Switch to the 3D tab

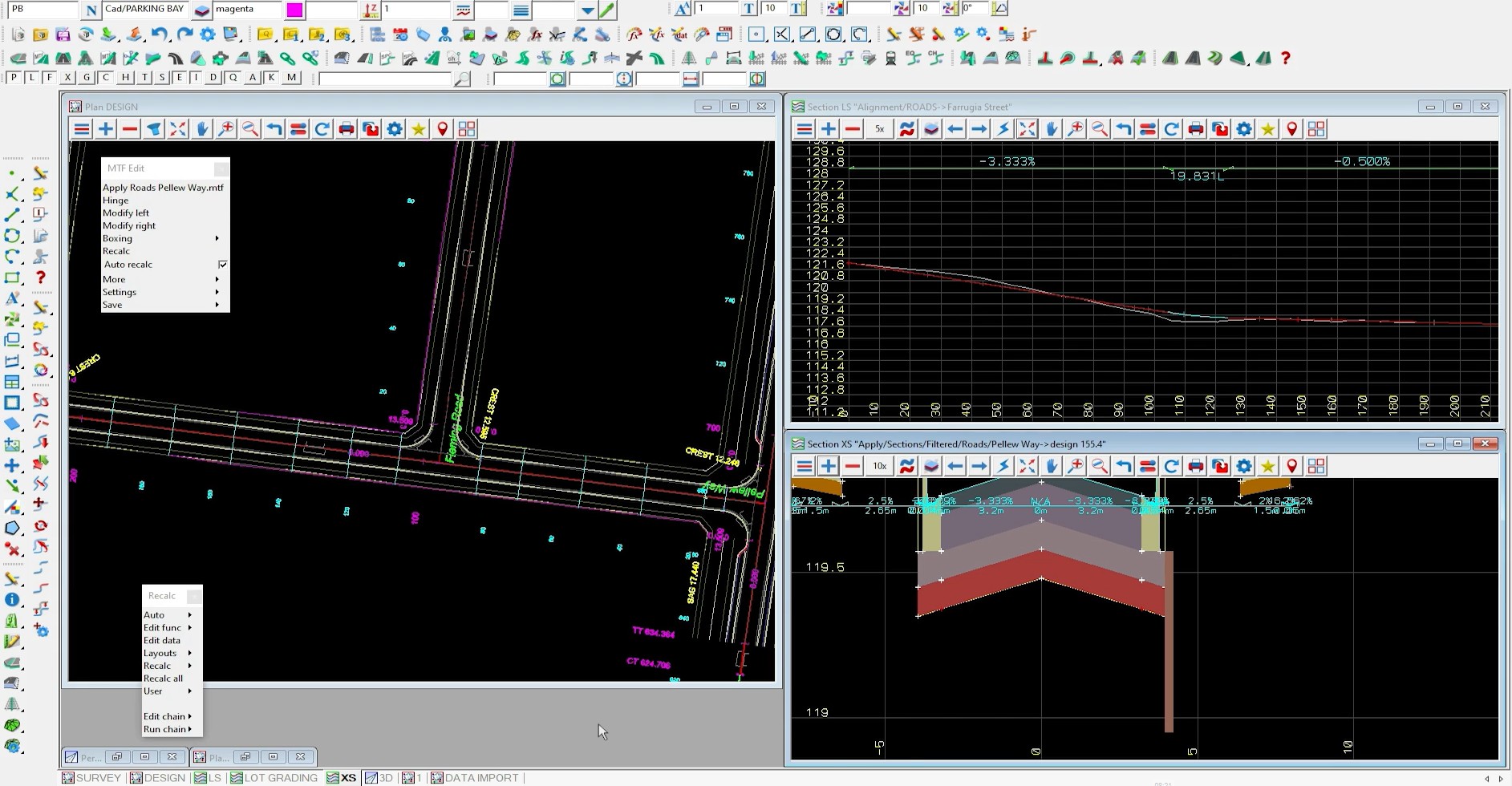[379, 777]
